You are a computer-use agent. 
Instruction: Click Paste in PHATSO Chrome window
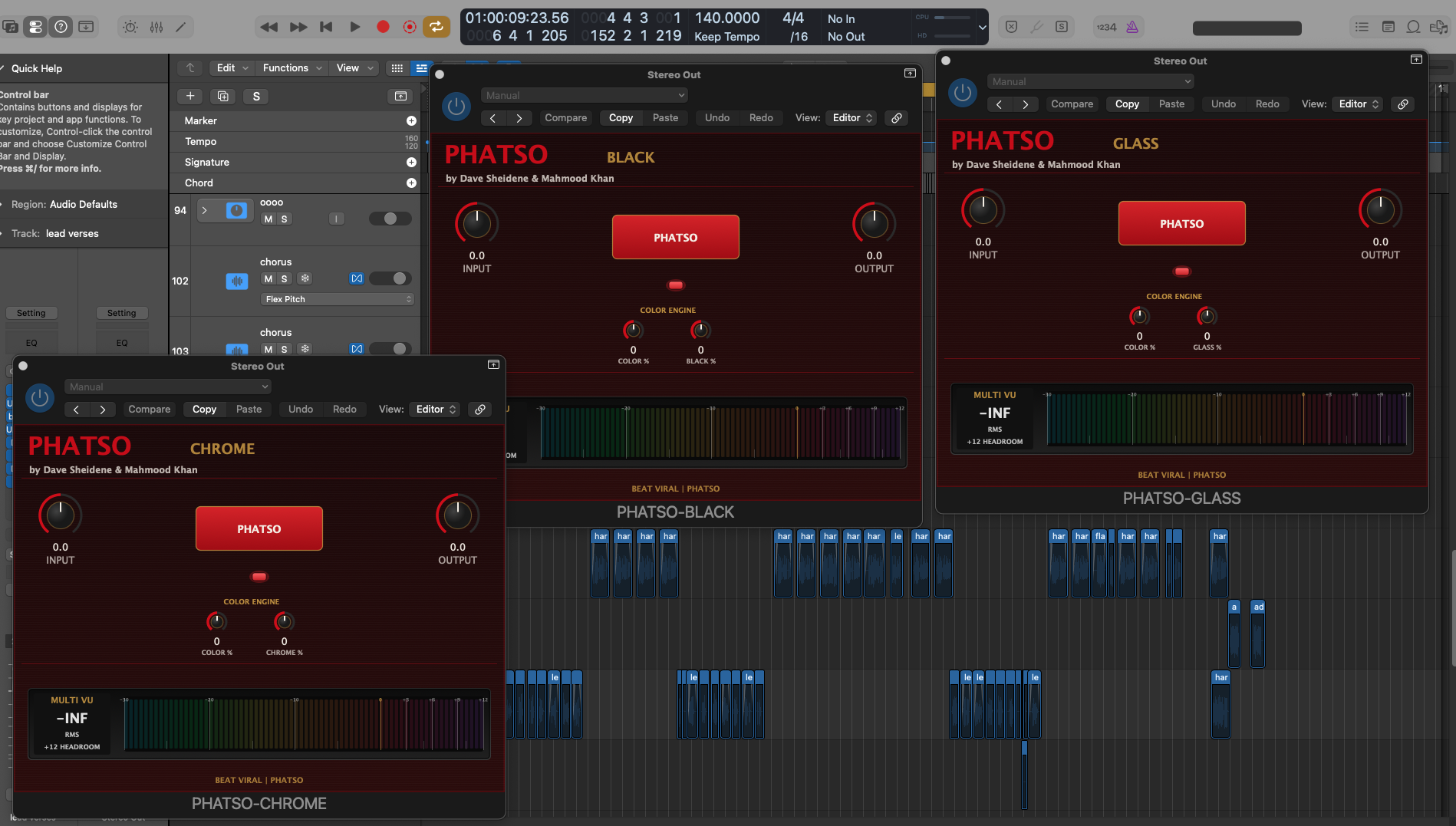click(249, 409)
